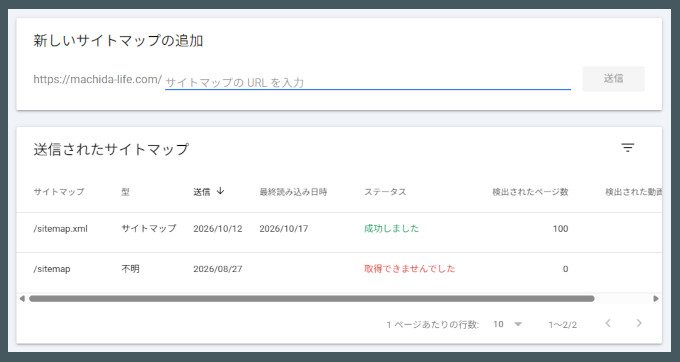Click the 取得できませんでした status
This screenshot has width=680, height=362.
pyautogui.click(x=409, y=269)
